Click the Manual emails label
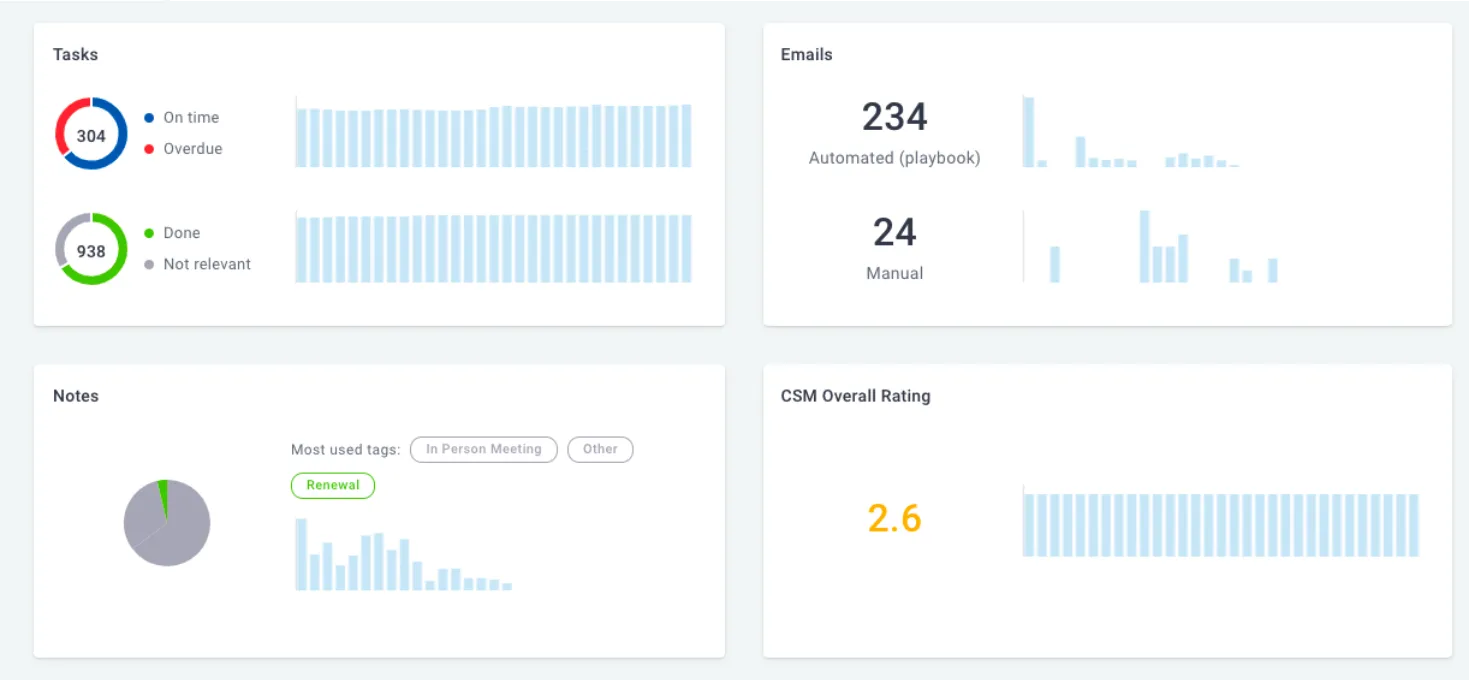Viewport: 1469px width, 680px height. click(x=894, y=273)
